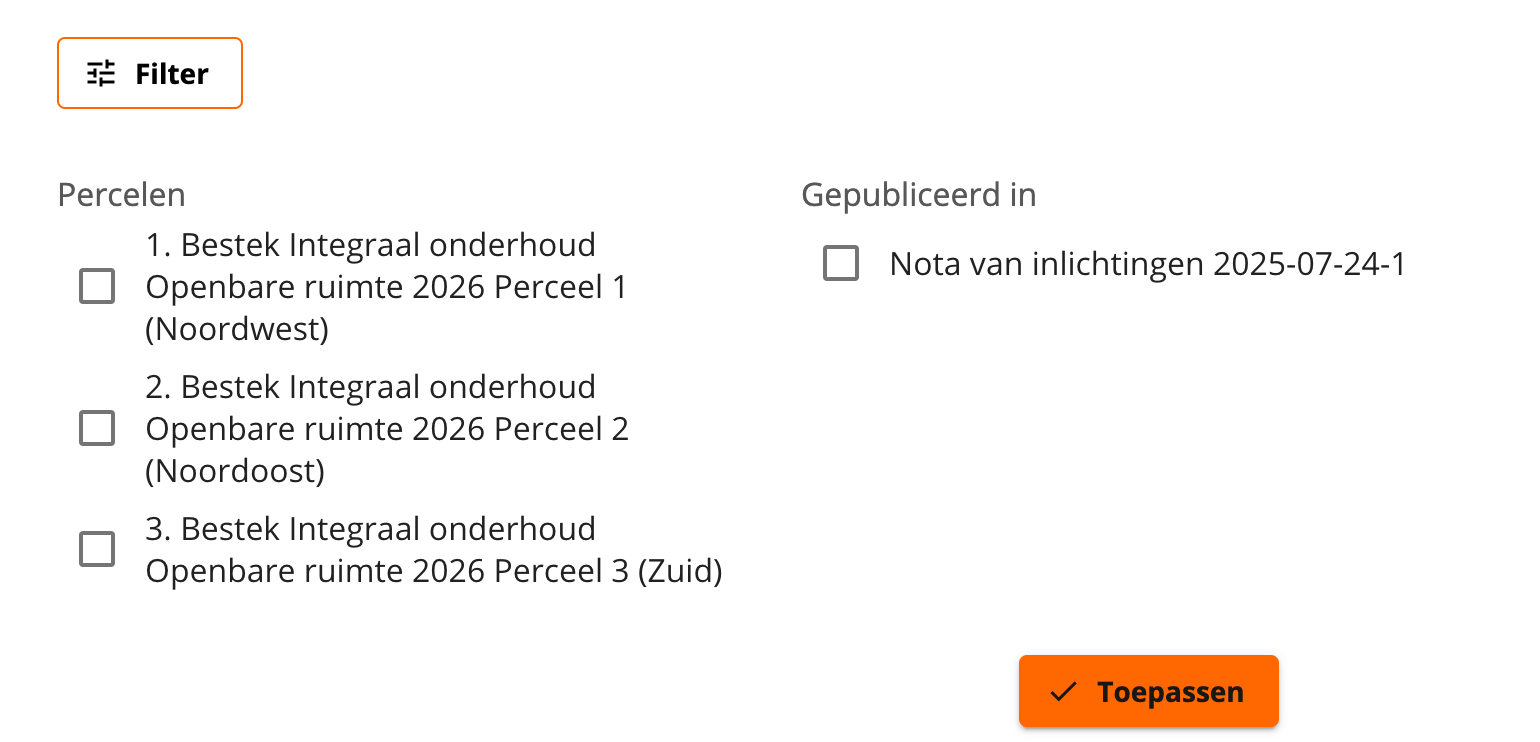Click the "Openbare ruimte 2026 Perceel 3 (Zuid)" text
The height and width of the screenshot is (742, 1540).
tap(434, 572)
